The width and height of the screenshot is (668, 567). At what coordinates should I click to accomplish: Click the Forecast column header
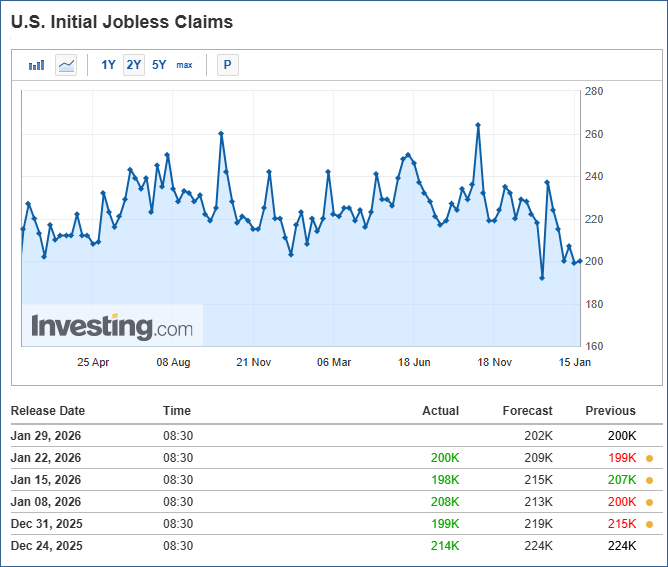click(x=527, y=411)
